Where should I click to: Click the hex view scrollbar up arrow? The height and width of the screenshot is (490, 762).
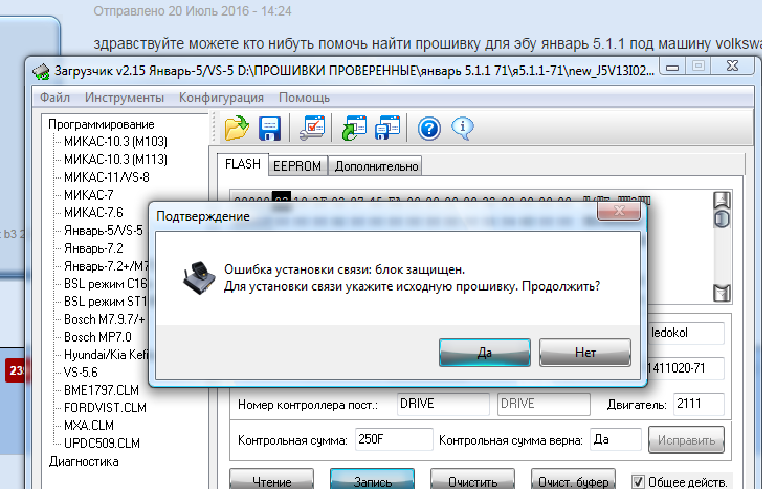pyautogui.click(x=722, y=200)
